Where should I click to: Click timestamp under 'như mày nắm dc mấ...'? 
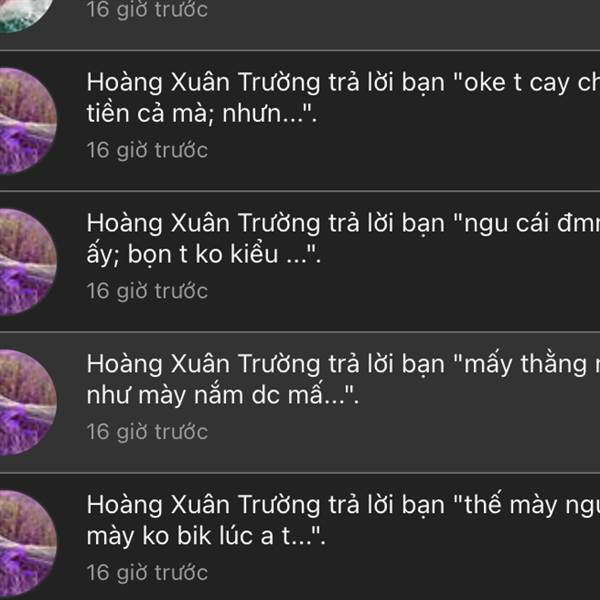(x=147, y=432)
